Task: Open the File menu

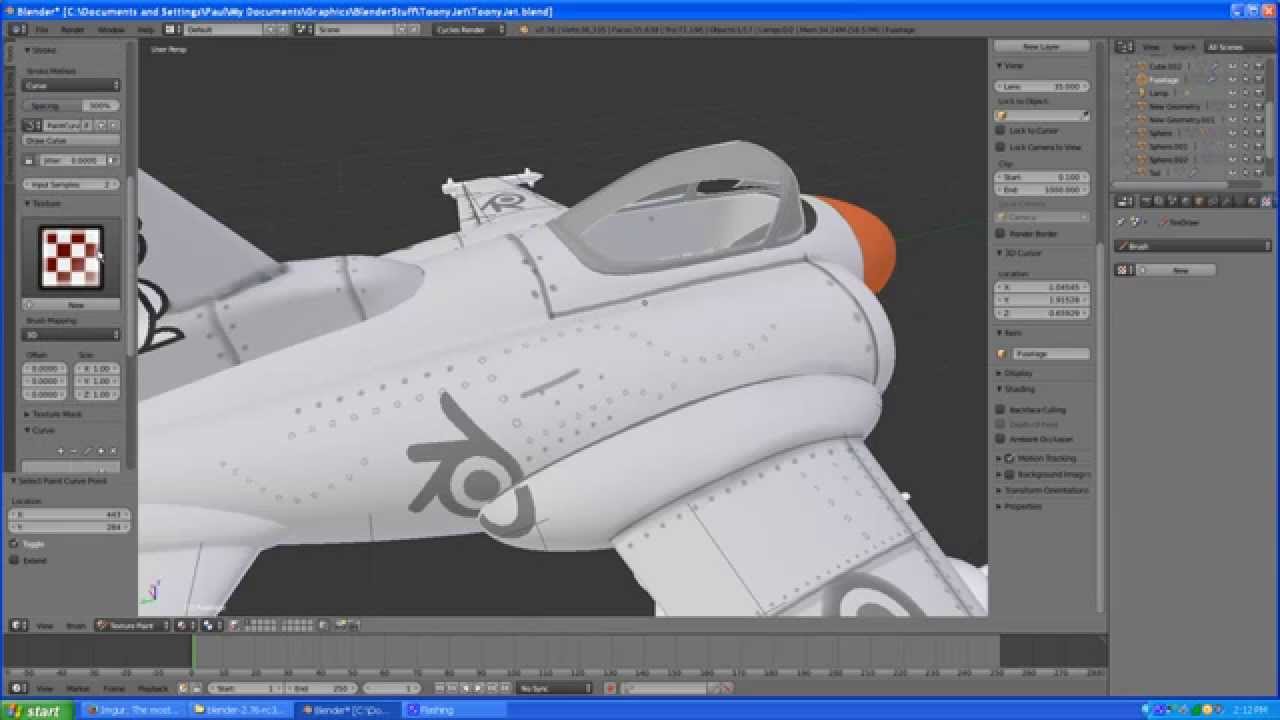Action: [x=42, y=29]
